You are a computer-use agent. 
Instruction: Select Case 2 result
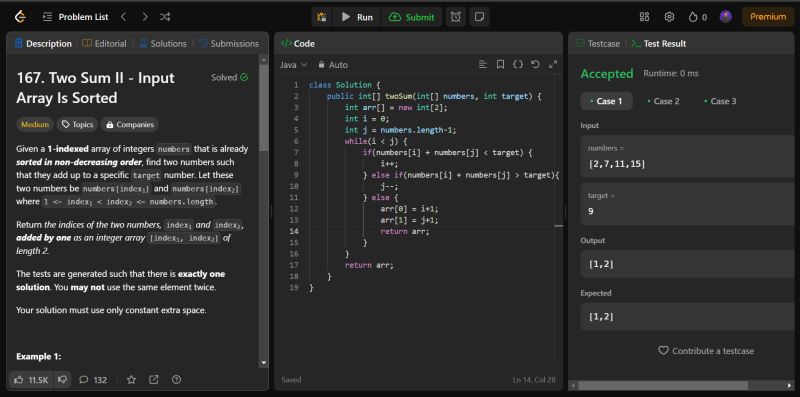pos(664,101)
